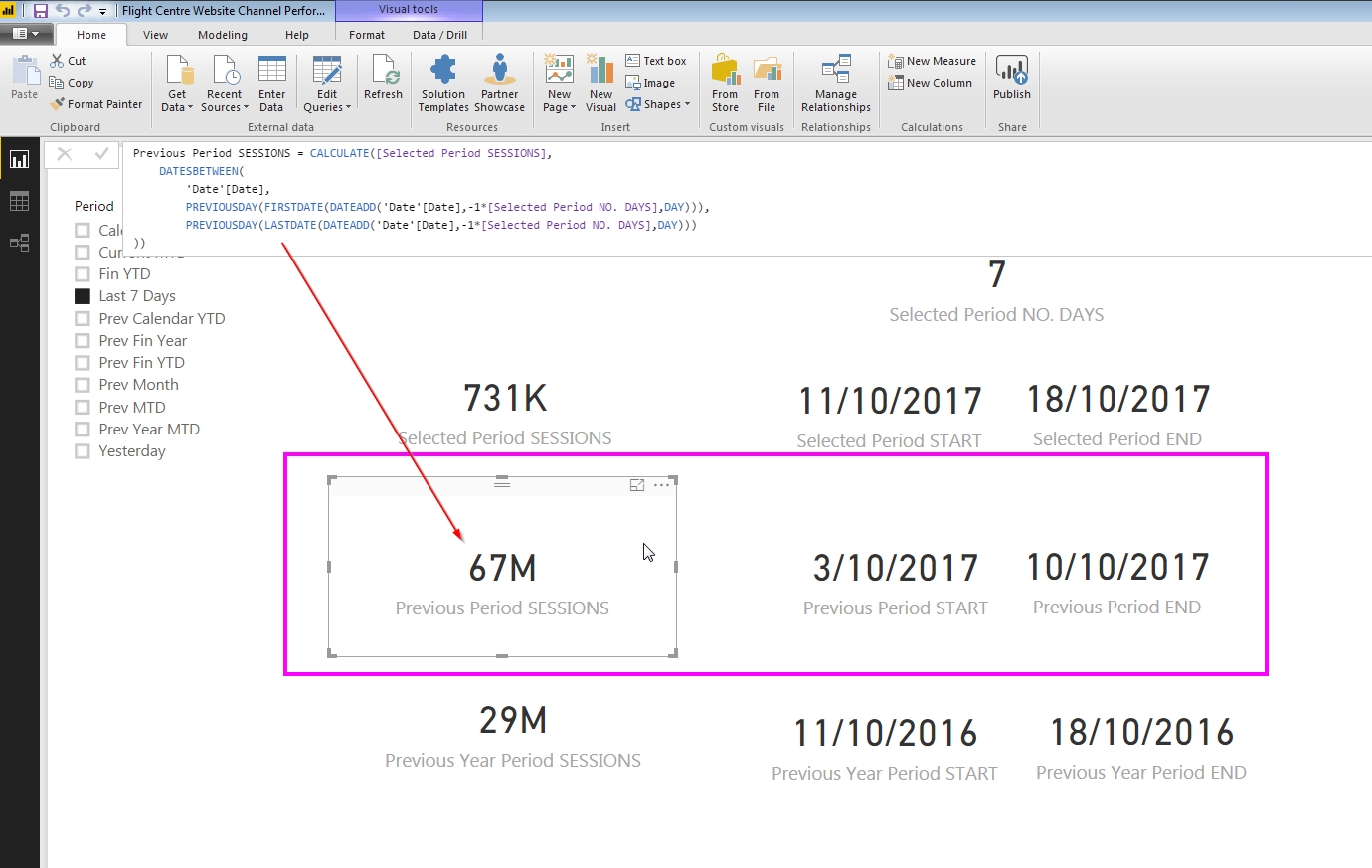The height and width of the screenshot is (868, 1372).
Task: Insert a New Visual
Action: 600,85
